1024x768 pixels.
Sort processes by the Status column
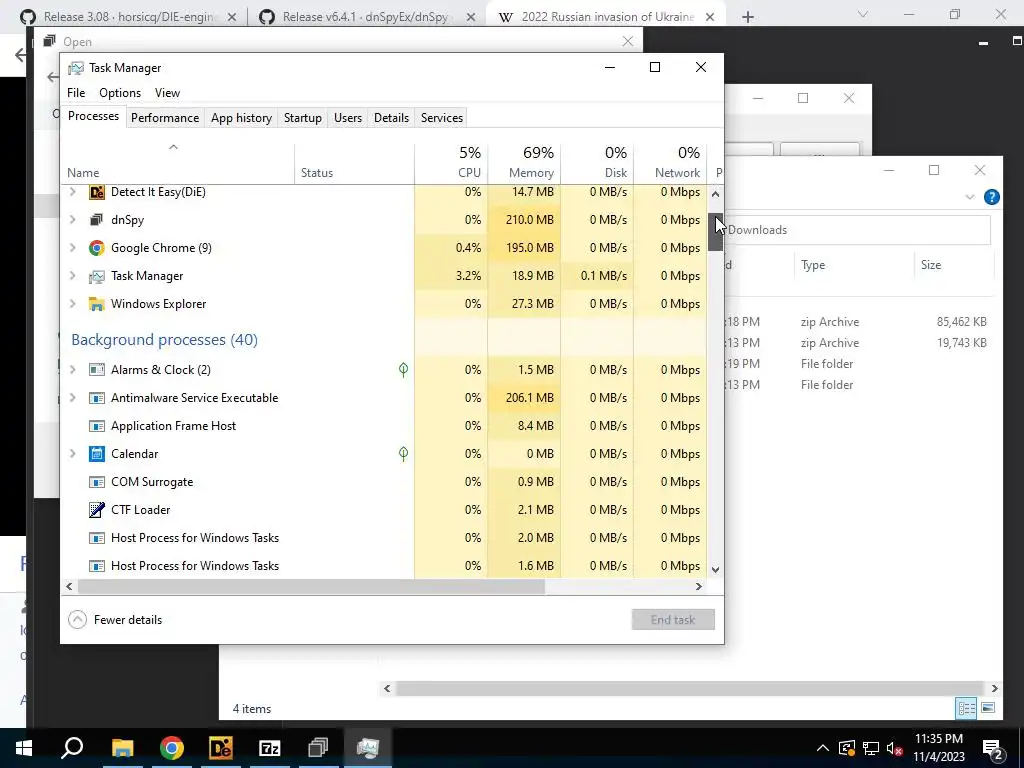point(354,161)
